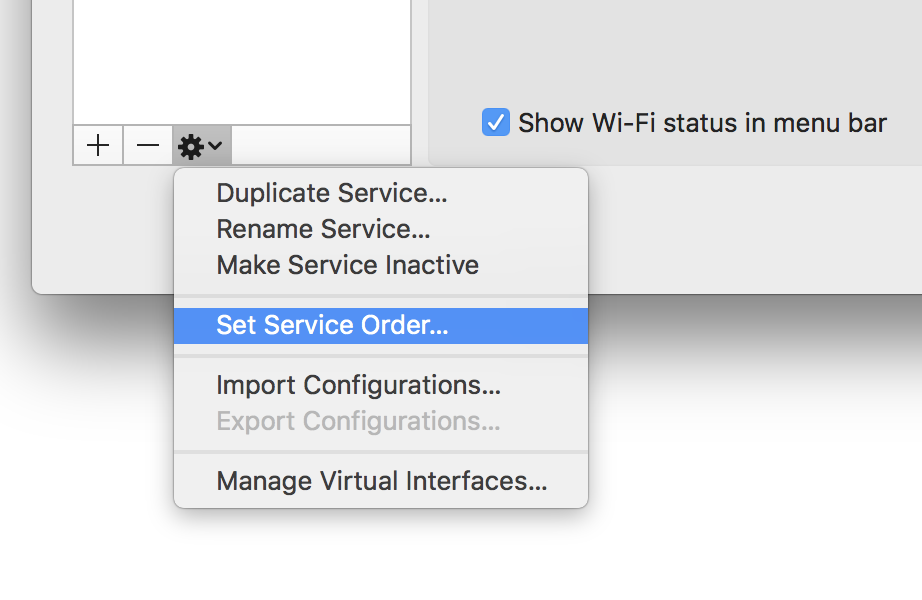
Task: Choose Duplicate Service… from the menu
Action: click(x=331, y=193)
